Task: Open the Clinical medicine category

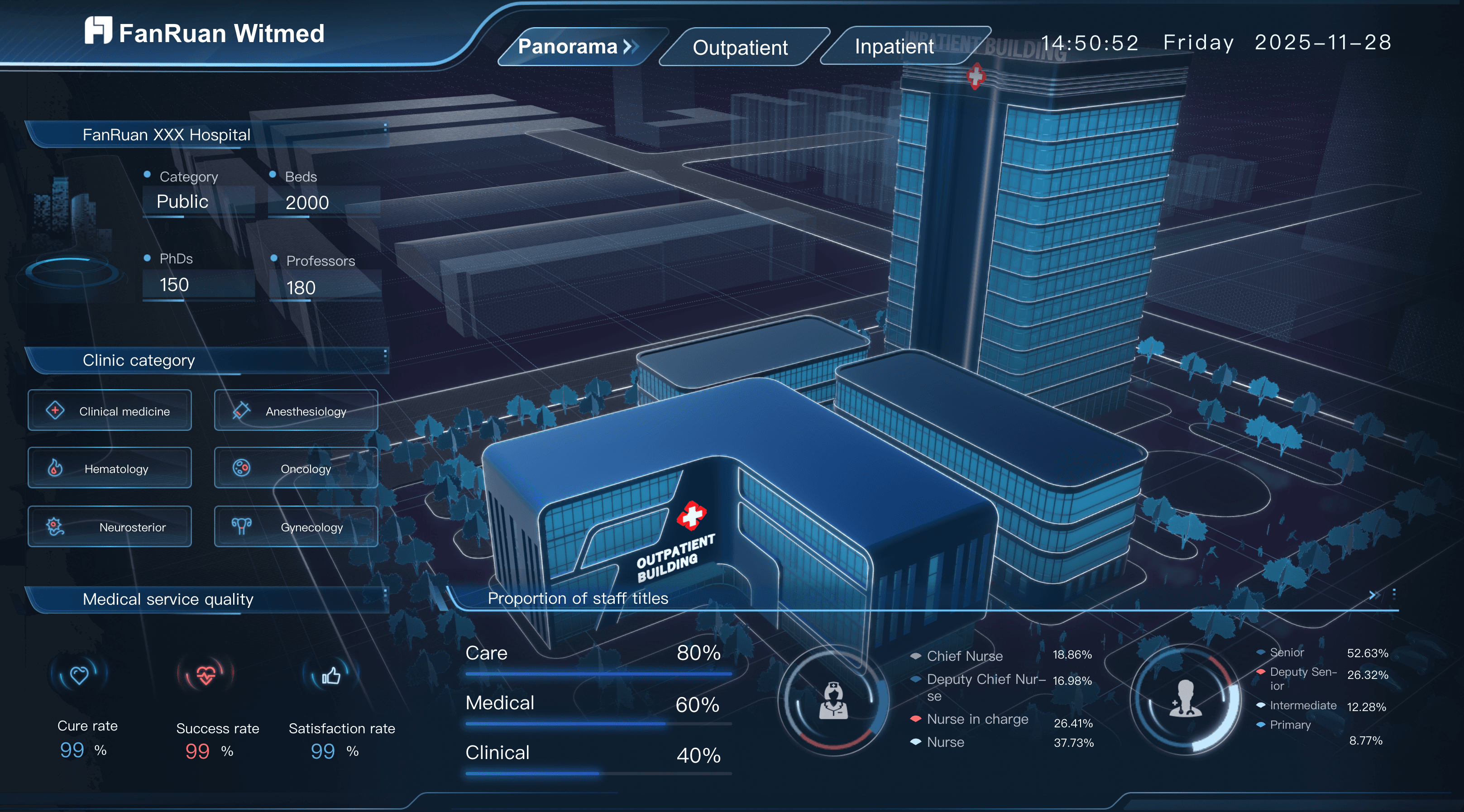Action: click(110, 410)
